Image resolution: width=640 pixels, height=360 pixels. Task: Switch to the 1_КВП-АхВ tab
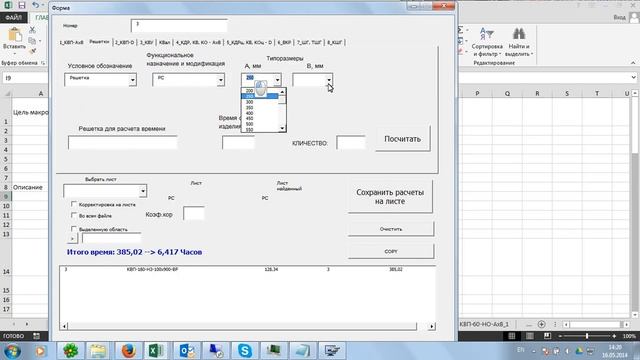[x=71, y=42]
